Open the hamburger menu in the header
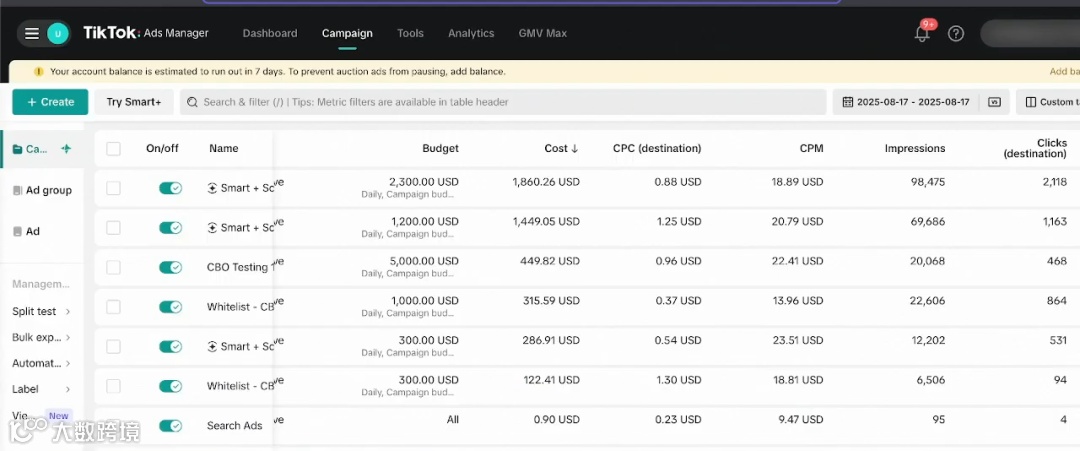This screenshot has height=451, width=1080. pyautogui.click(x=32, y=33)
